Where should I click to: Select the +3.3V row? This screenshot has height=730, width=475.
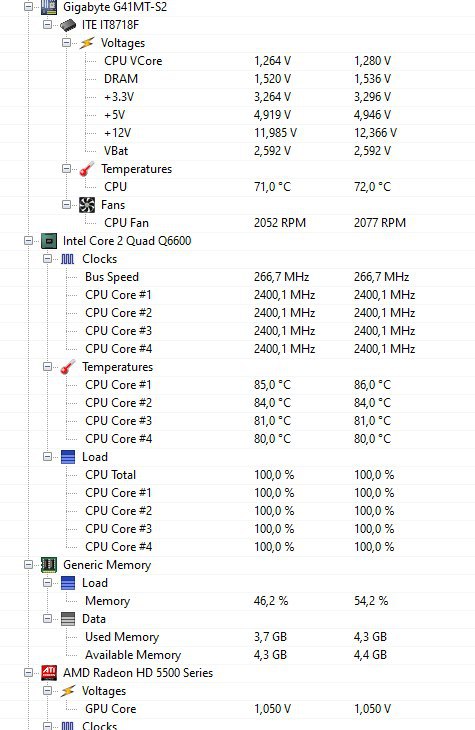tap(238, 97)
